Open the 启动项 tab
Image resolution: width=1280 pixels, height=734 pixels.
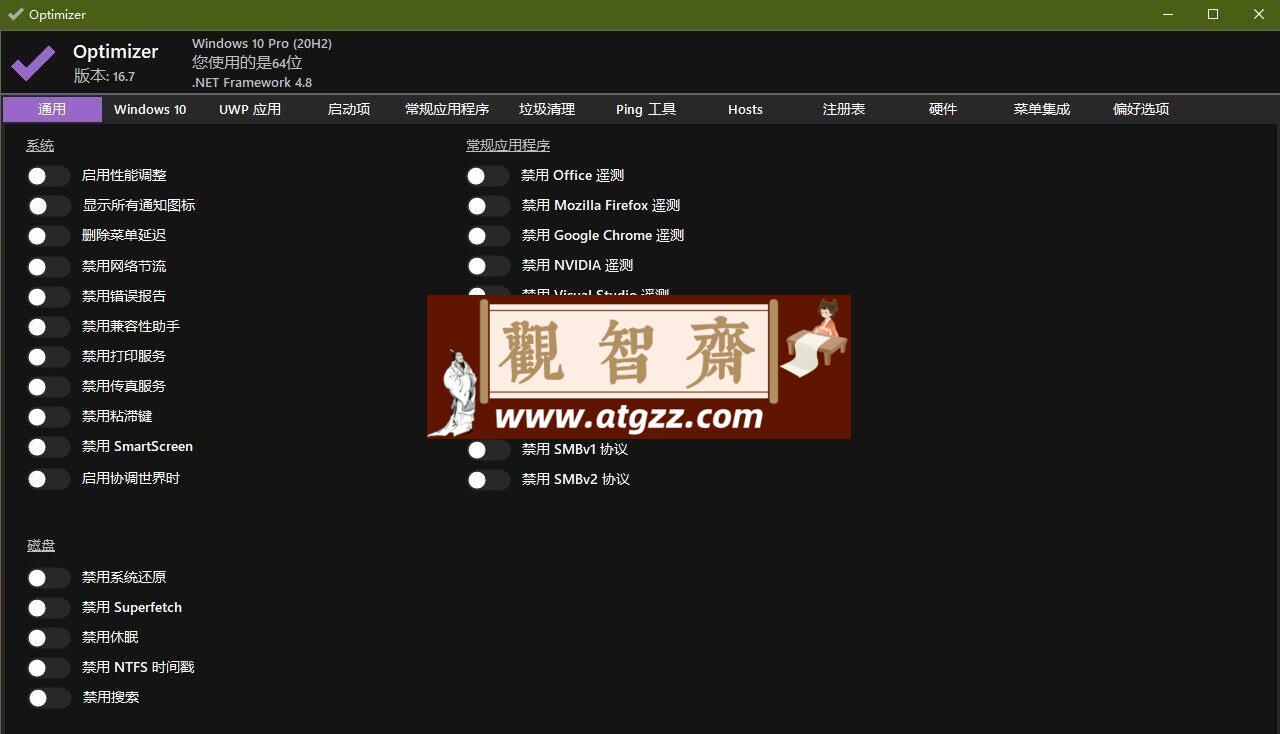pos(349,109)
